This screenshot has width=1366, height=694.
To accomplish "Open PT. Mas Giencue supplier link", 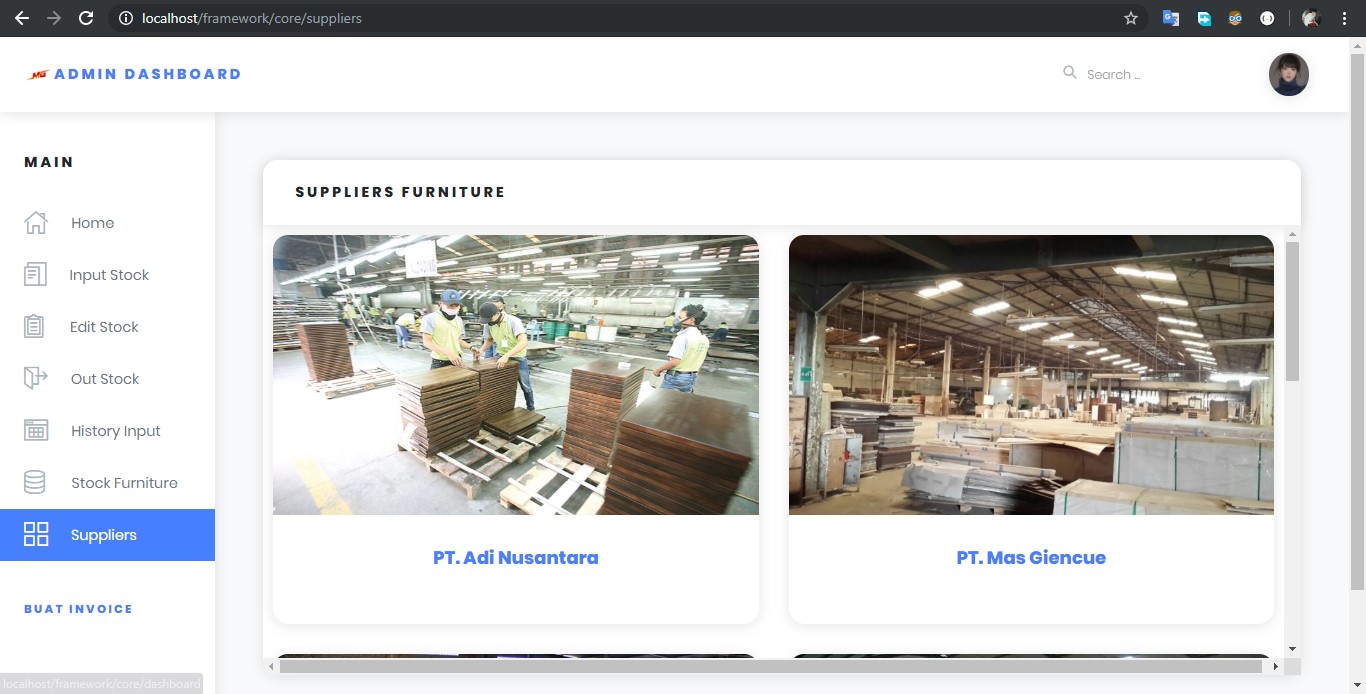I will (1031, 558).
